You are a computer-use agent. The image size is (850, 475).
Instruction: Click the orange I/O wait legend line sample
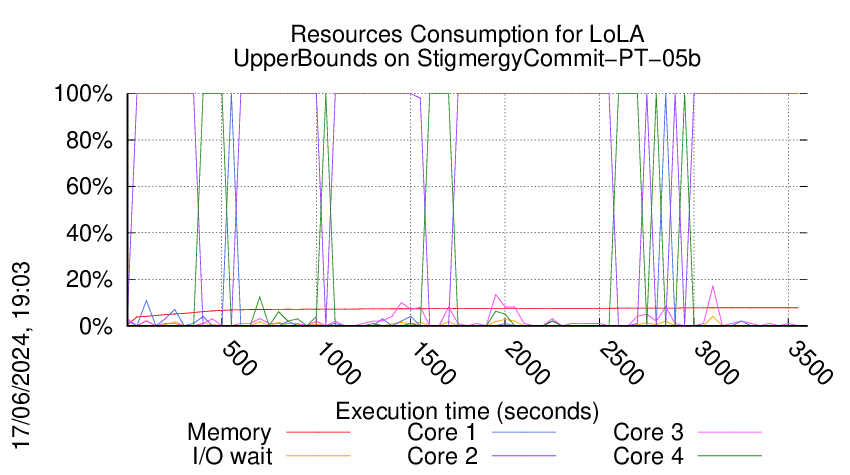click(x=318, y=456)
